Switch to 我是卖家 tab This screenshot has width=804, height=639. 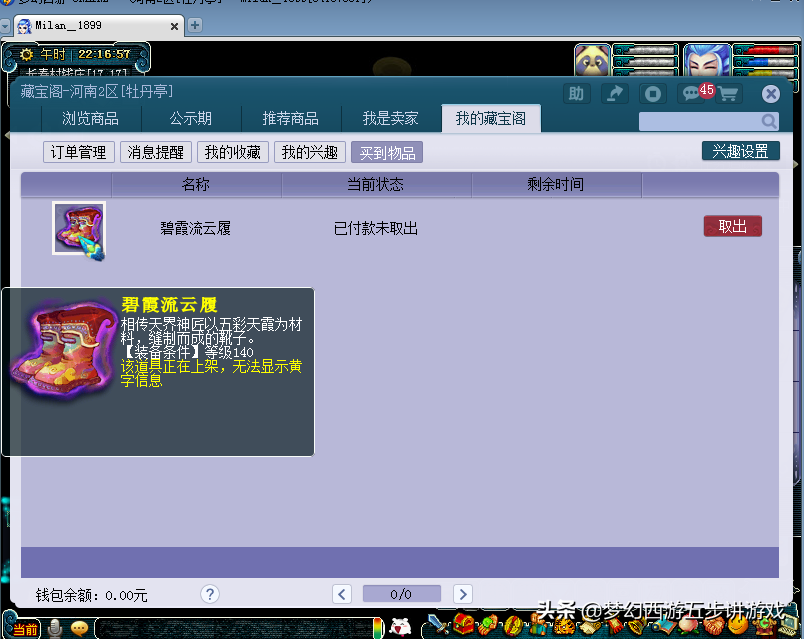[391, 119]
